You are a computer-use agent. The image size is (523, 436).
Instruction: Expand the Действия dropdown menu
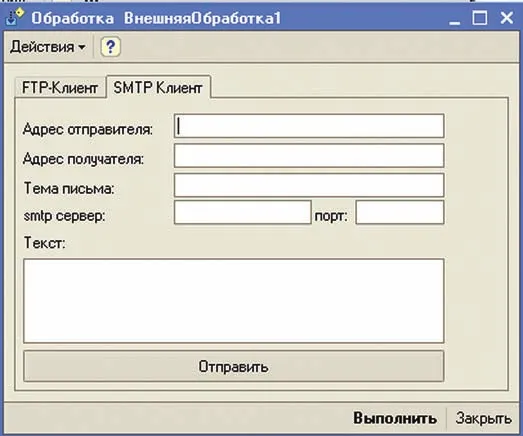tap(47, 47)
